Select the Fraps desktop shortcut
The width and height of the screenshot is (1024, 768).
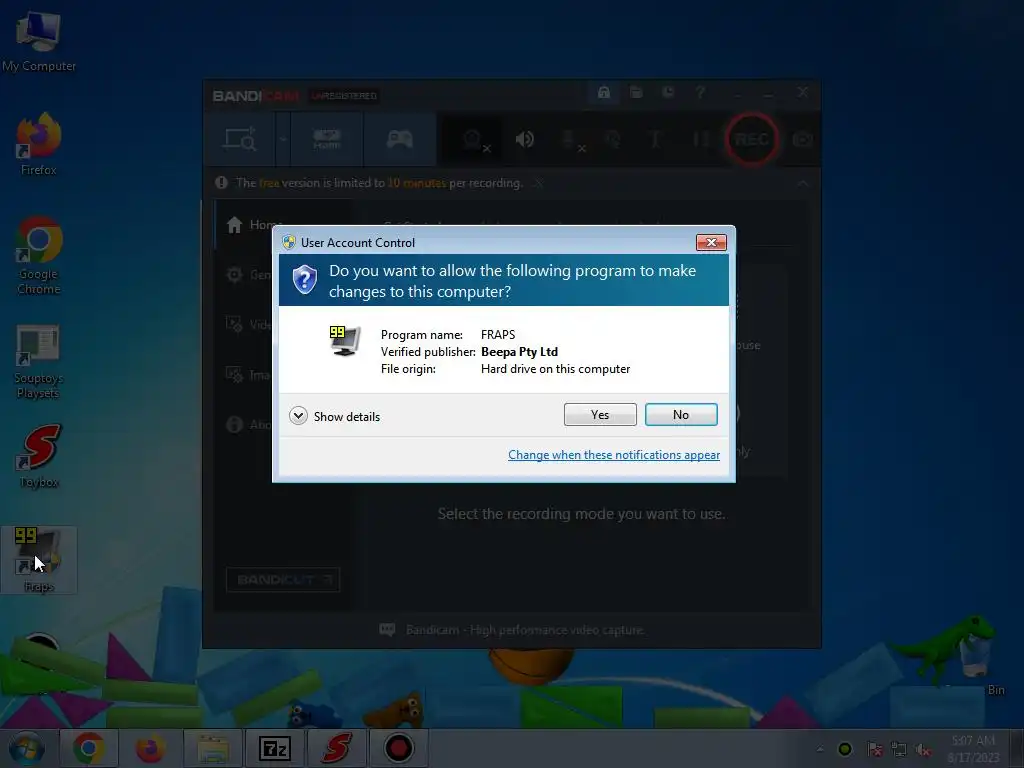tap(39, 560)
